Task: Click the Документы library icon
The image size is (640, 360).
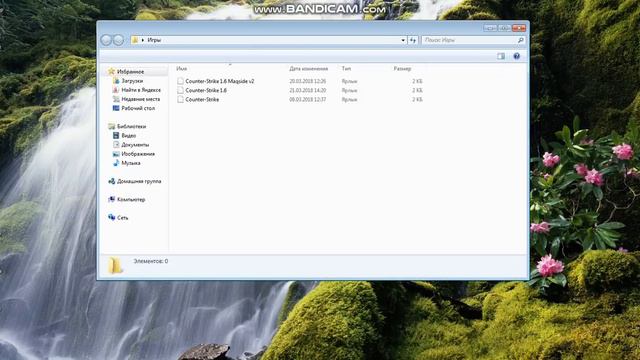Action: [116, 144]
